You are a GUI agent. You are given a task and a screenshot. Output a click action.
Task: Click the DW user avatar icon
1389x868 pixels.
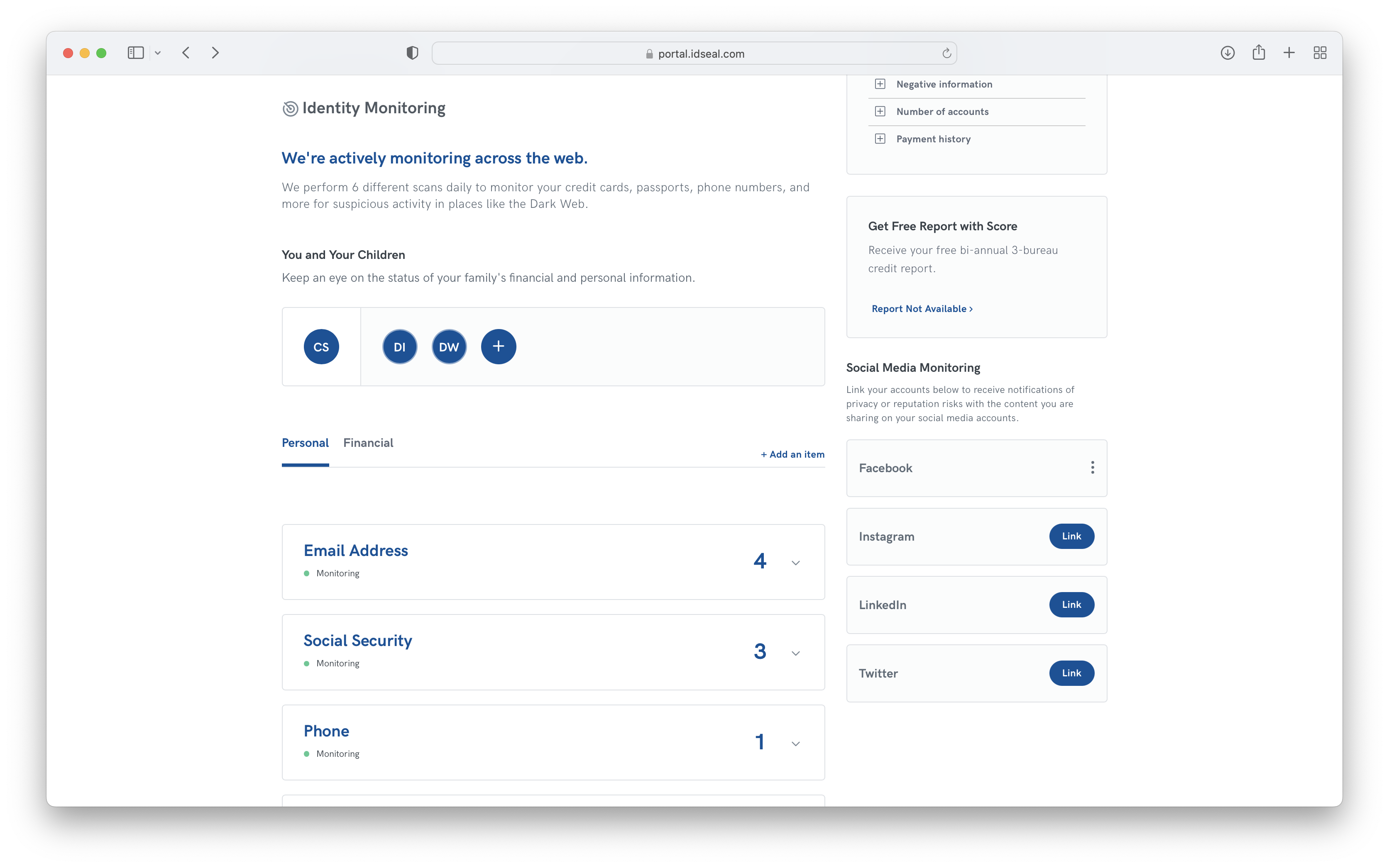[x=448, y=347]
